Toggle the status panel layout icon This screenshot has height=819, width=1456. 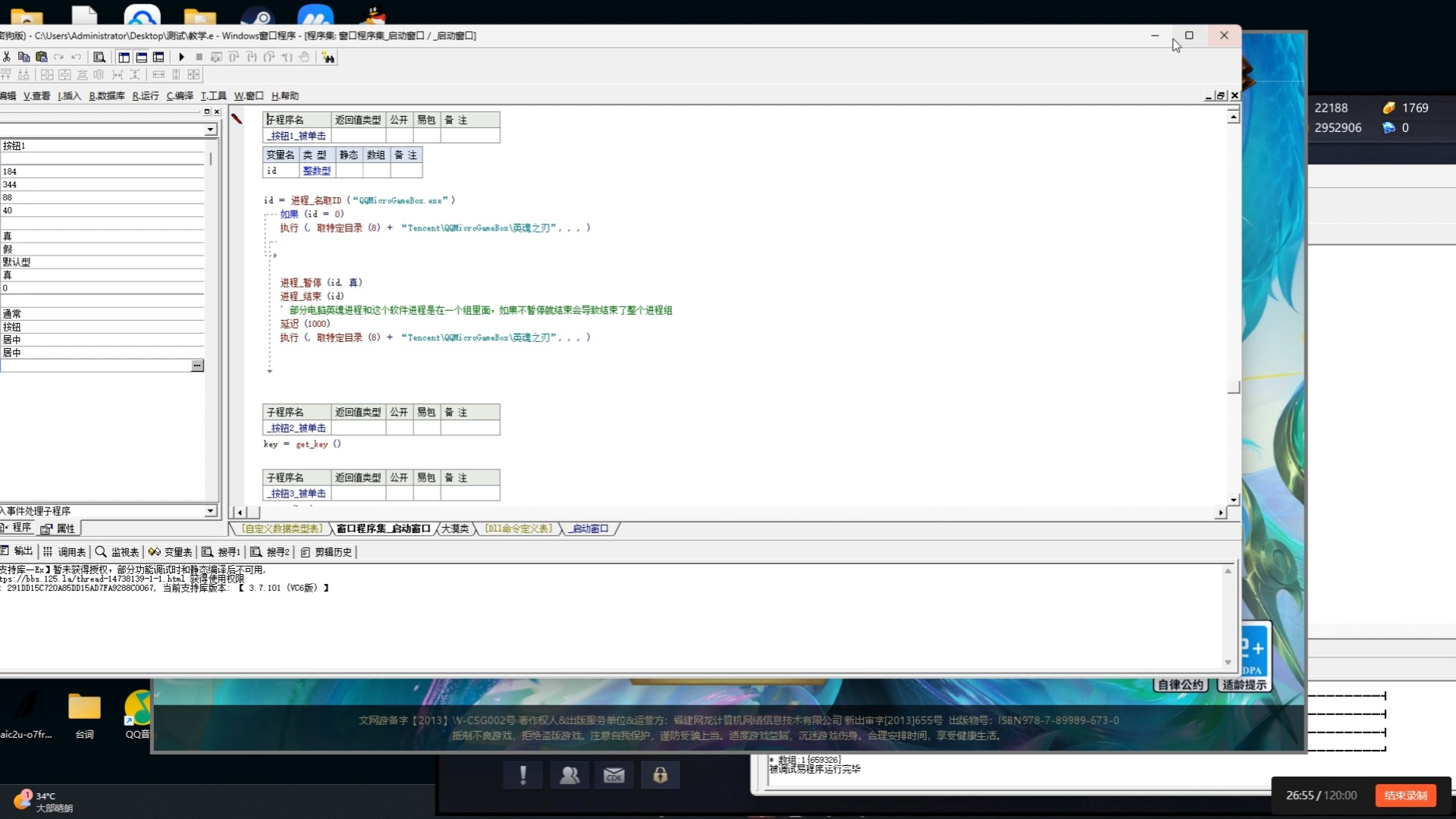pyautogui.click(x=141, y=57)
